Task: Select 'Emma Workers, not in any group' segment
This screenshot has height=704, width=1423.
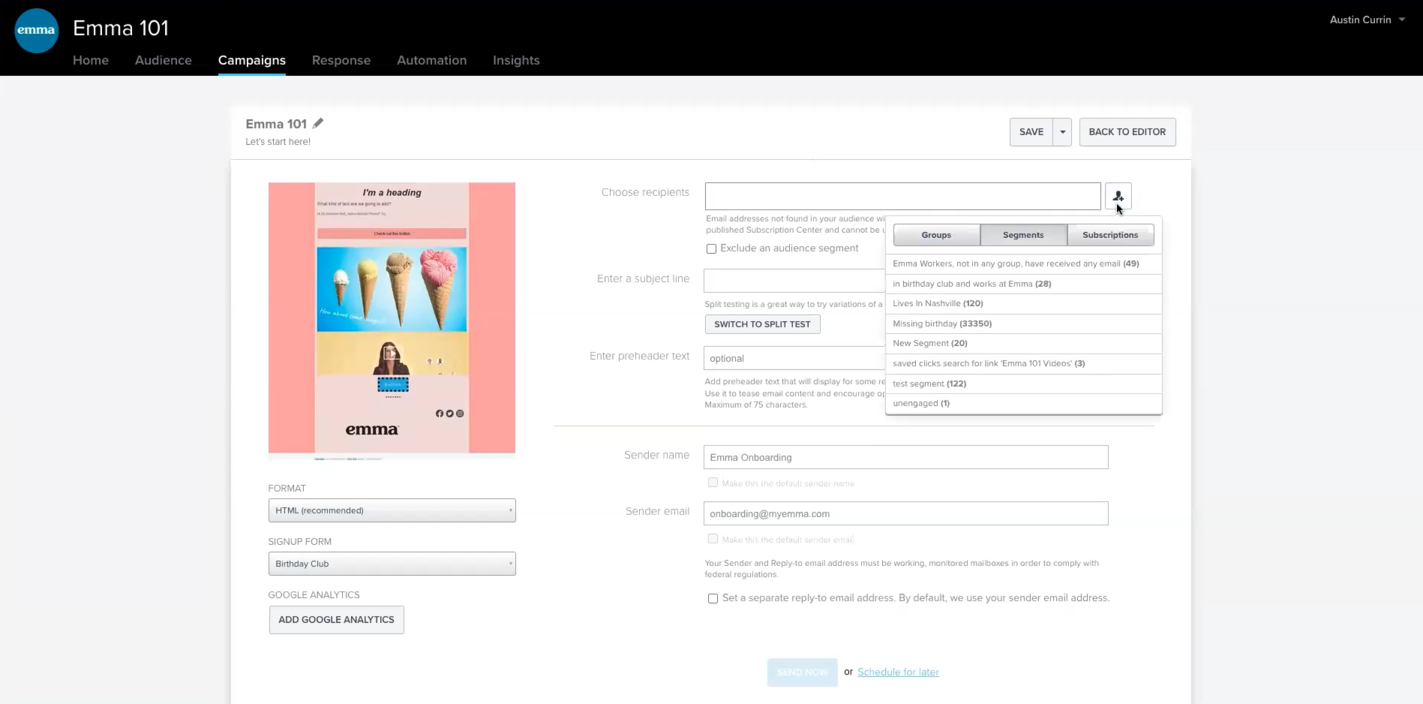Action: [x=1023, y=264]
